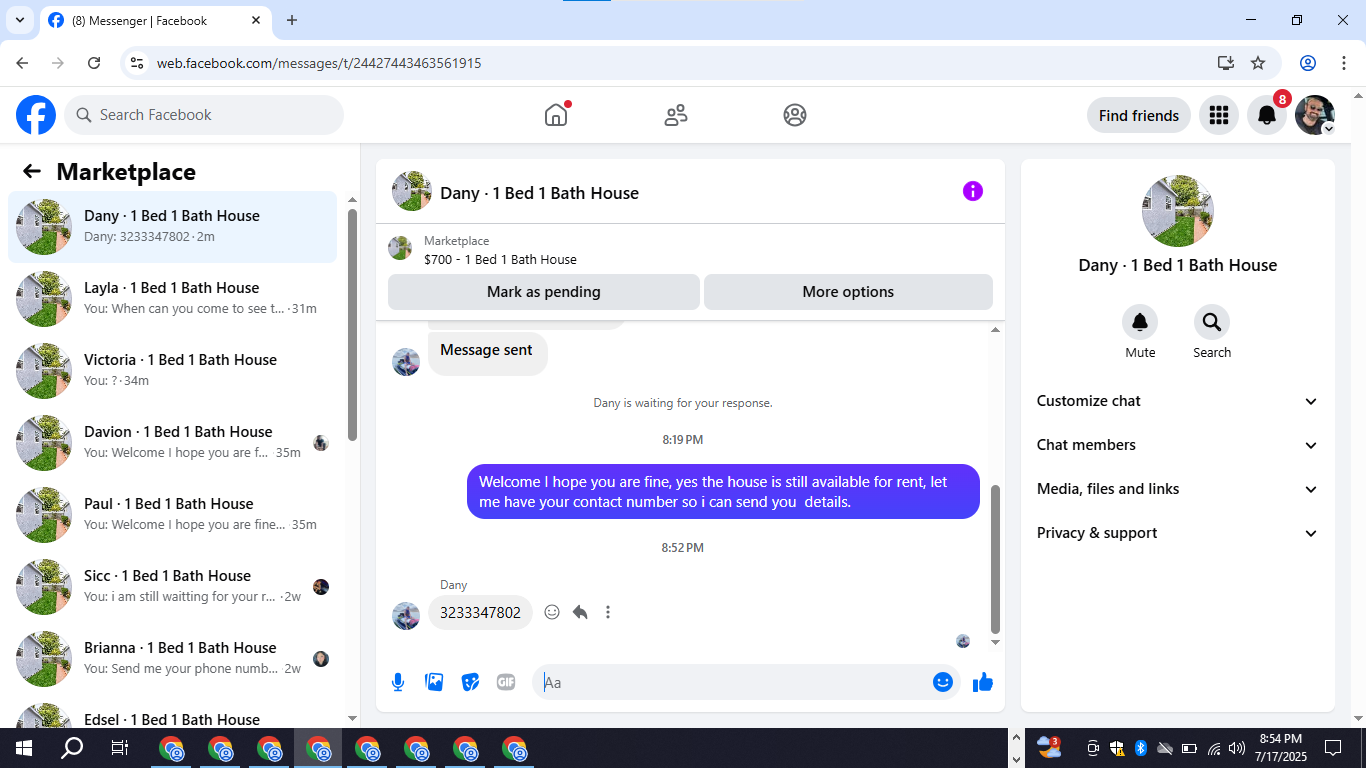Send a thumbs-up like
The height and width of the screenshot is (768, 1366).
pos(983,682)
